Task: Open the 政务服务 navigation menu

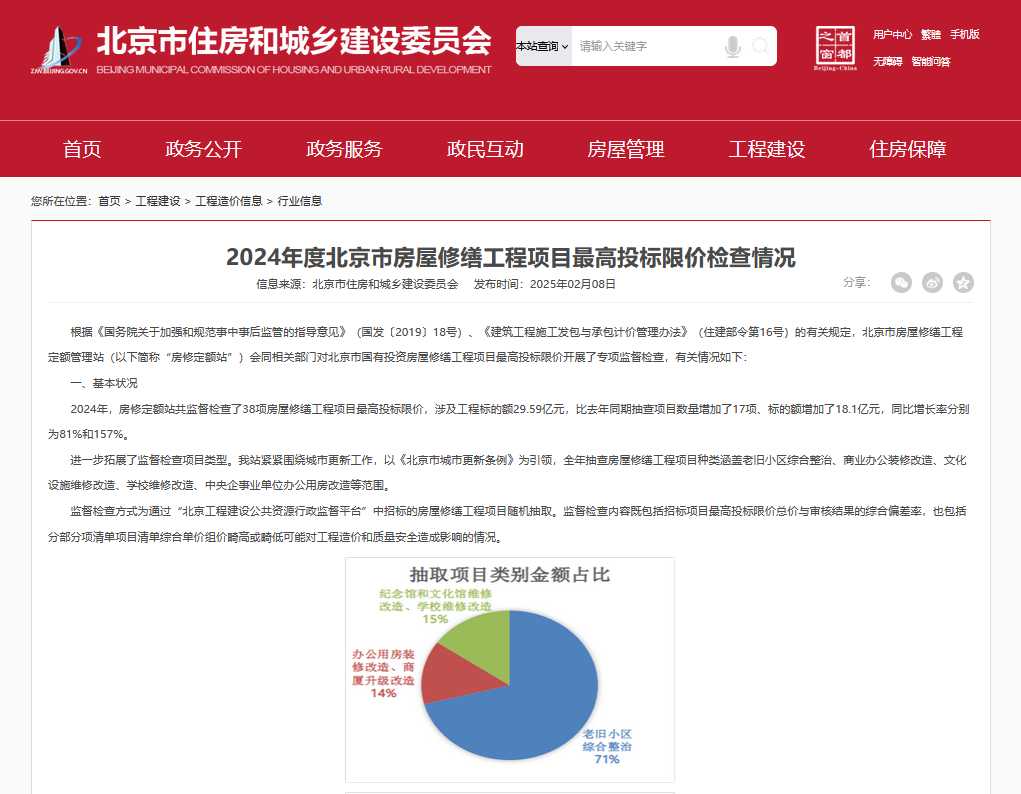Action: point(344,149)
